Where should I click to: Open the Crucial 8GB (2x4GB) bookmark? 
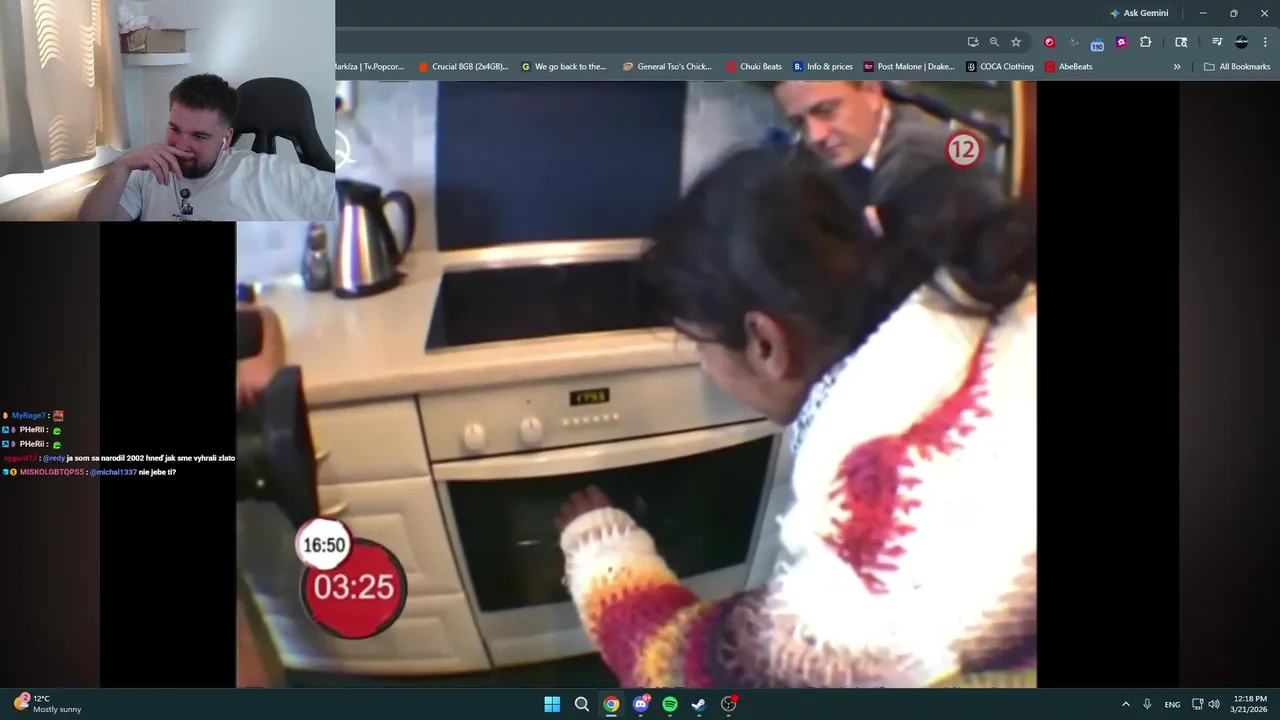click(x=463, y=67)
